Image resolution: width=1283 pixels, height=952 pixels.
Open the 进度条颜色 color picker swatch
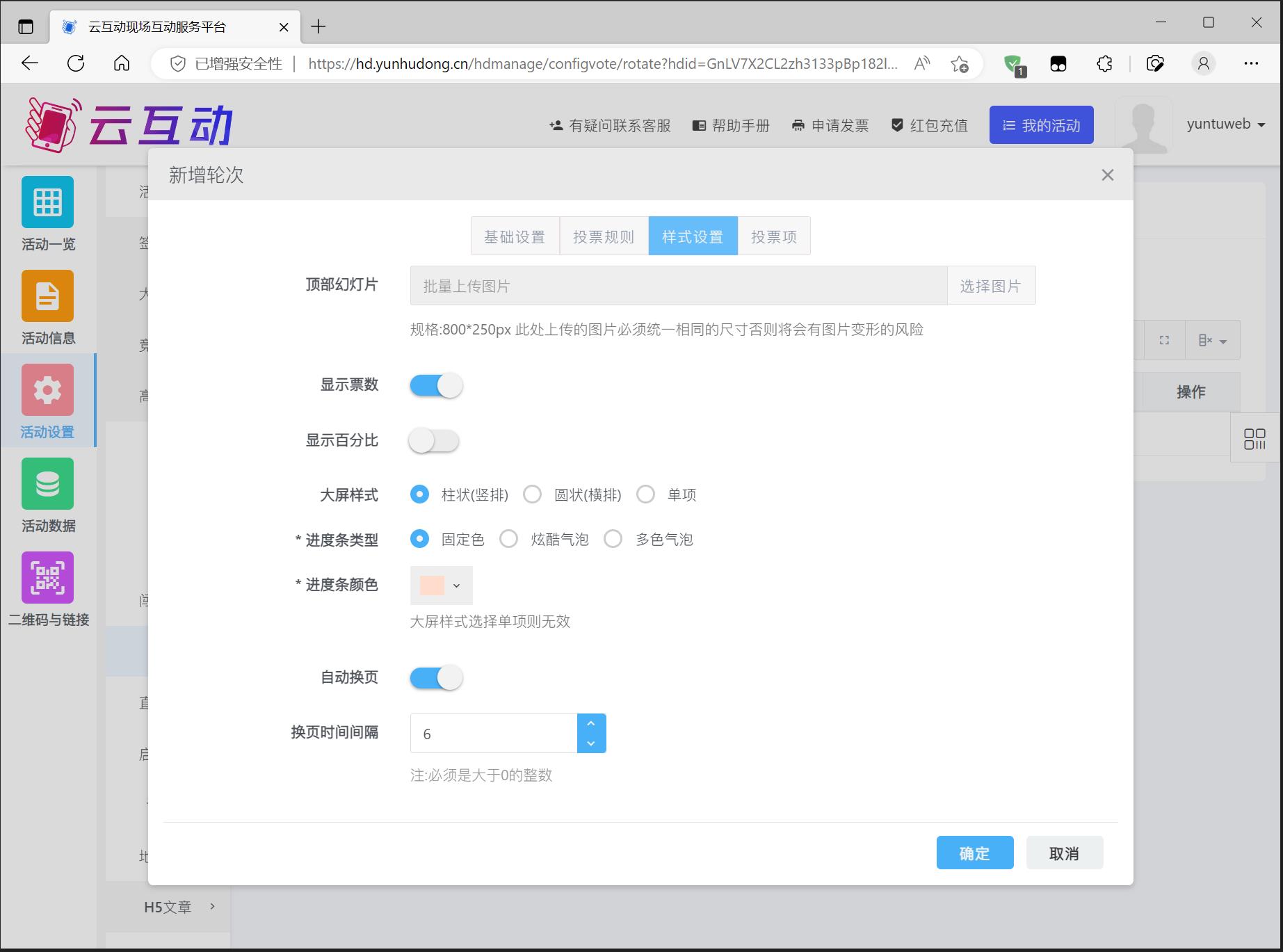(441, 586)
